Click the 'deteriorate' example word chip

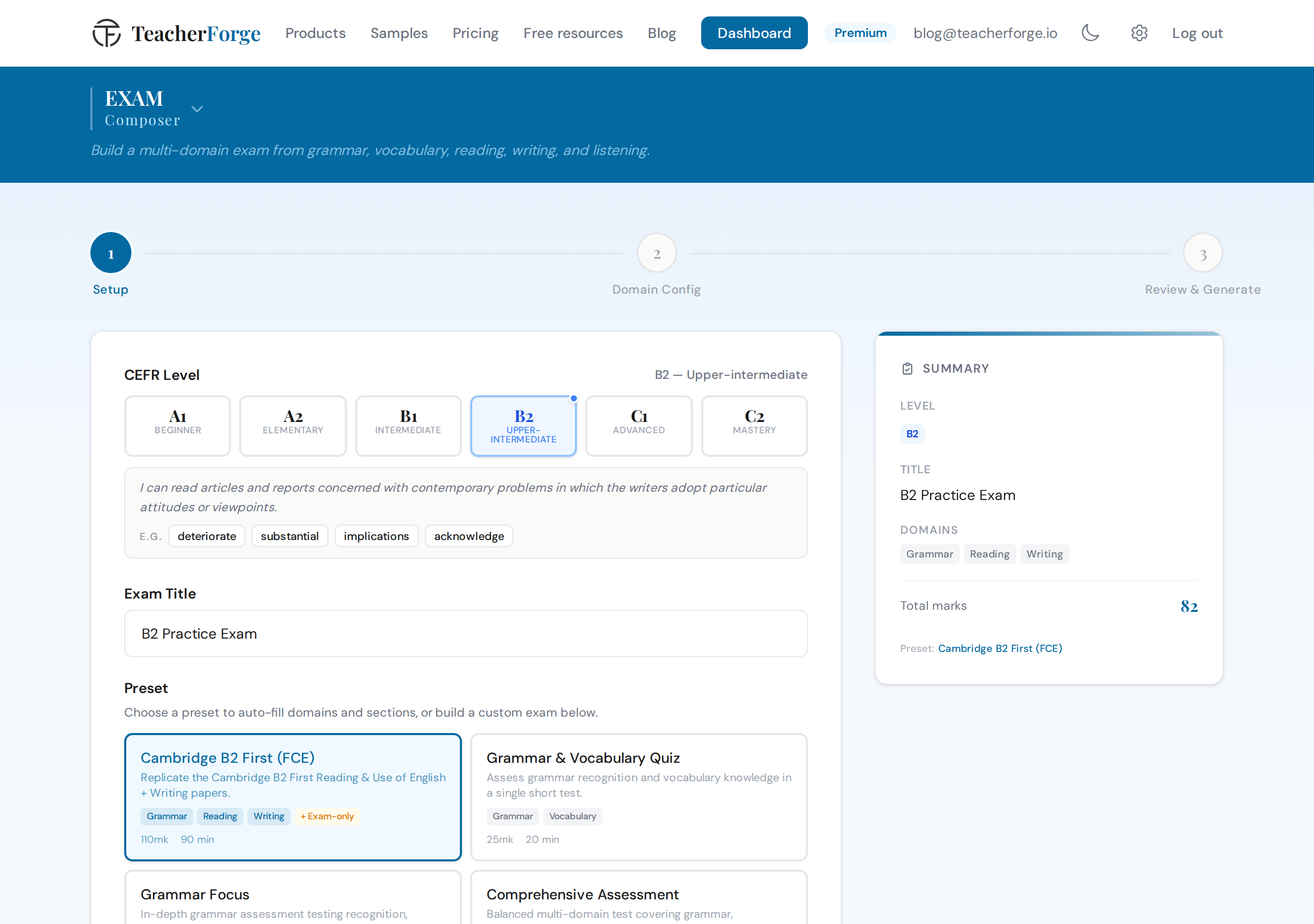click(x=207, y=536)
